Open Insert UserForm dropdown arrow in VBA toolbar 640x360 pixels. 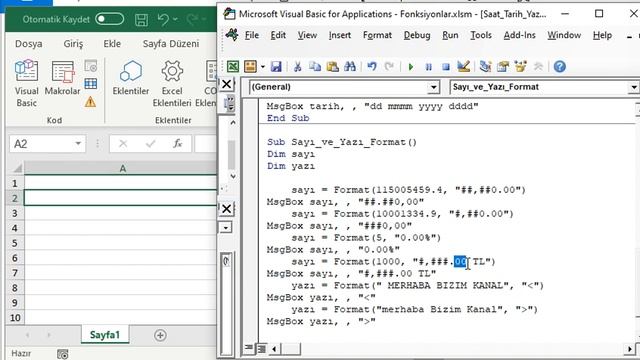262,67
